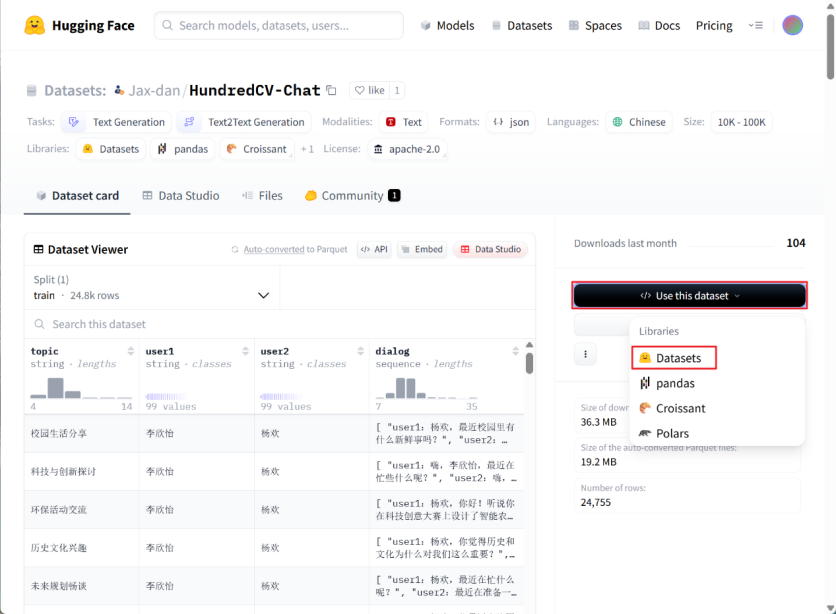Click the pandas library tag
This screenshot has height=614, width=836.
[182, 149]
